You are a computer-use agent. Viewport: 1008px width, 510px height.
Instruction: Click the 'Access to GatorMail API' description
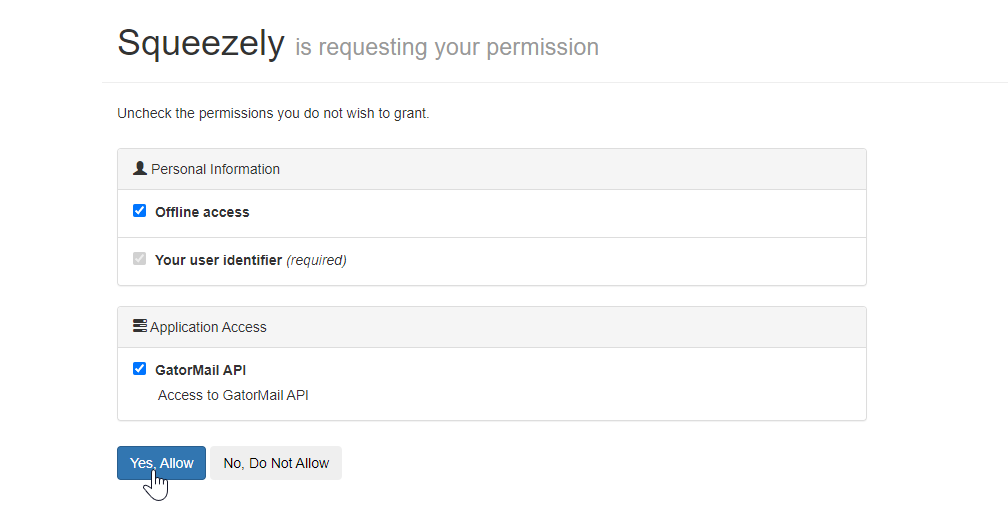233,395
